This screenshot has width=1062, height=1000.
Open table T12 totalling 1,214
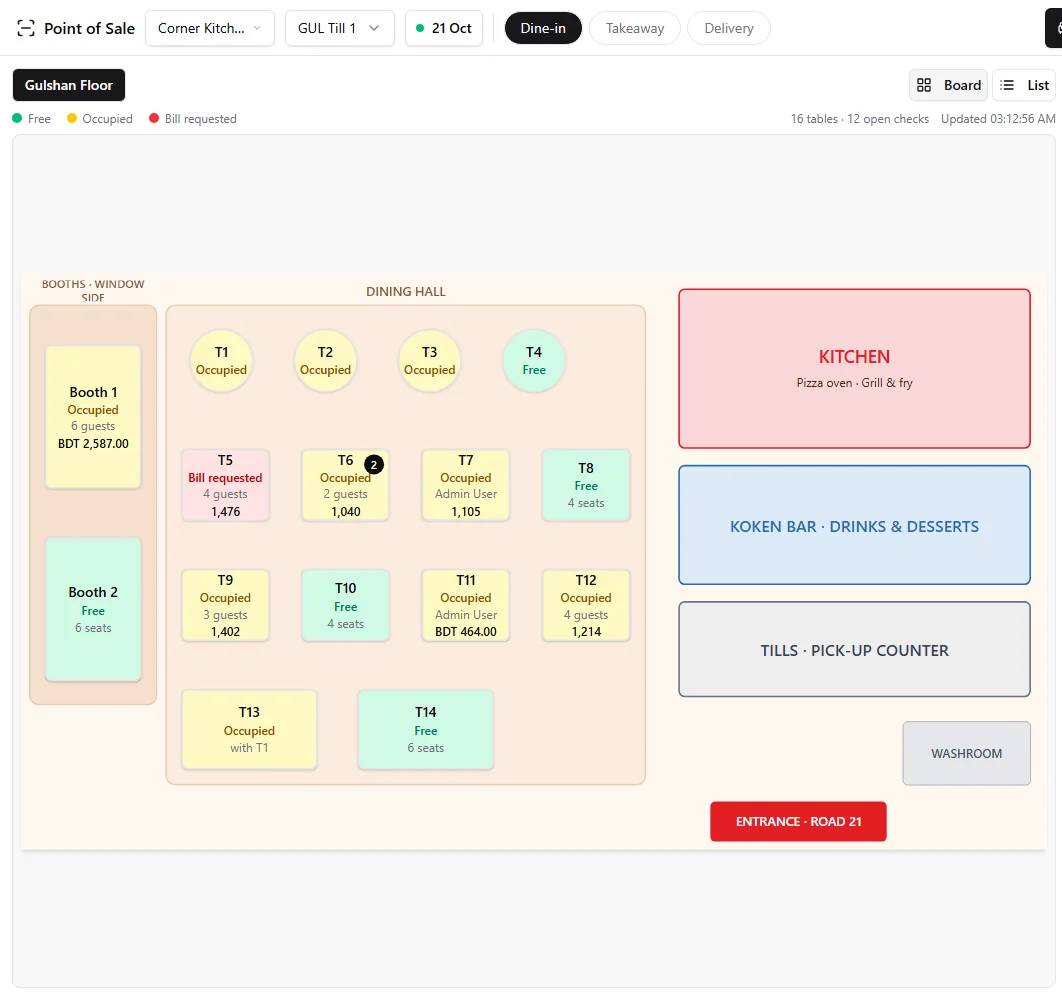(586, 606)
